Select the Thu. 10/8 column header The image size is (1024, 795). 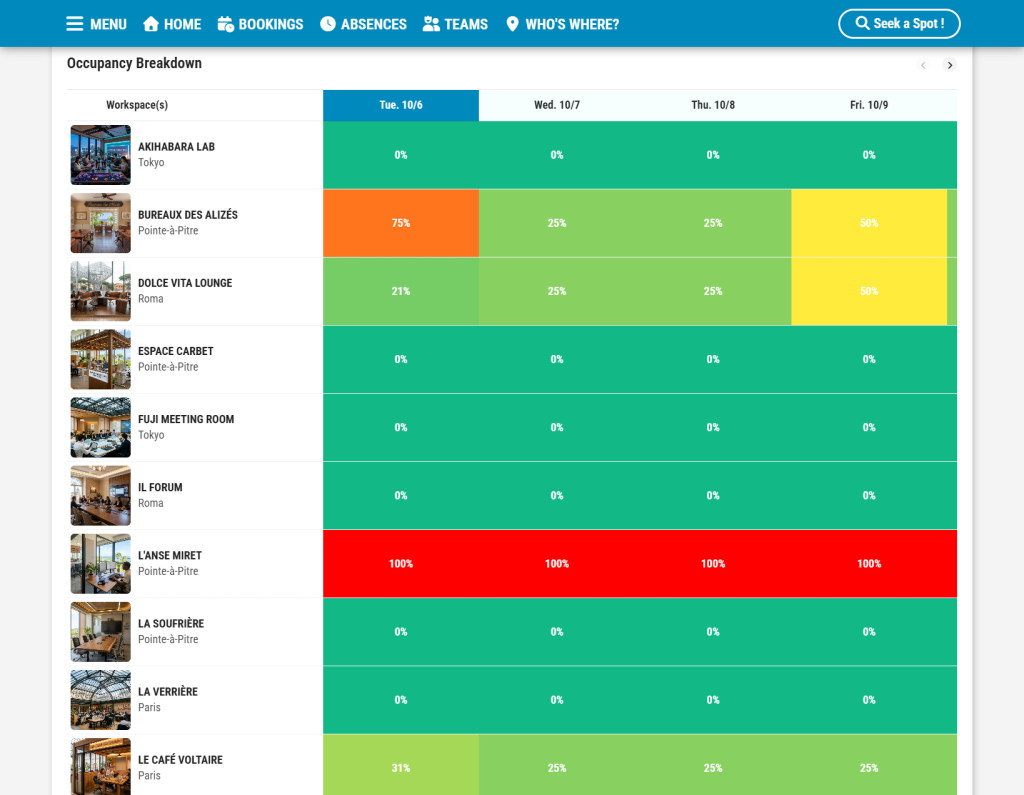point(713,105)
